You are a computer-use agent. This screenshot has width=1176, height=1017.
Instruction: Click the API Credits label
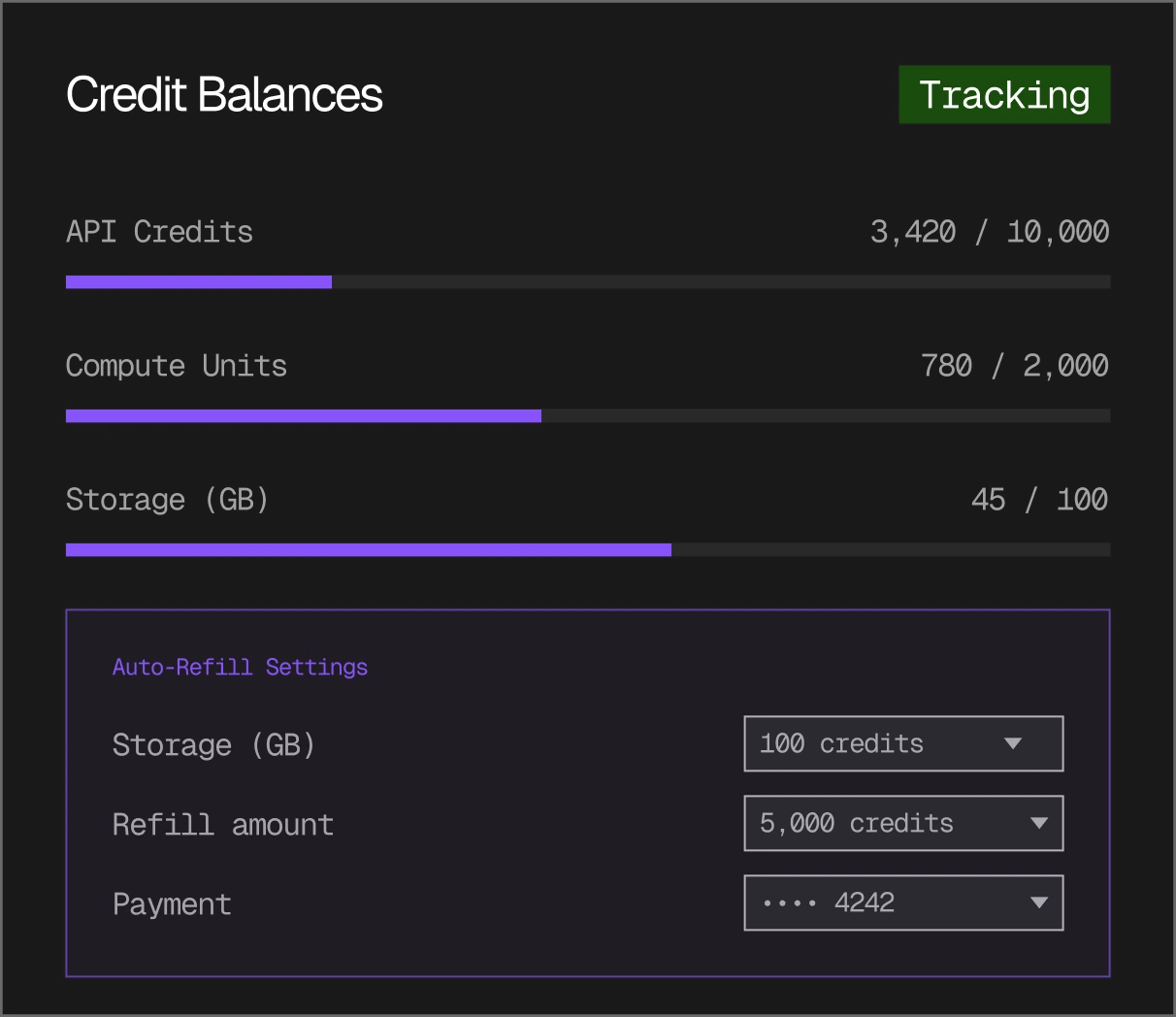pyautogui.click(x=159, y=232)
